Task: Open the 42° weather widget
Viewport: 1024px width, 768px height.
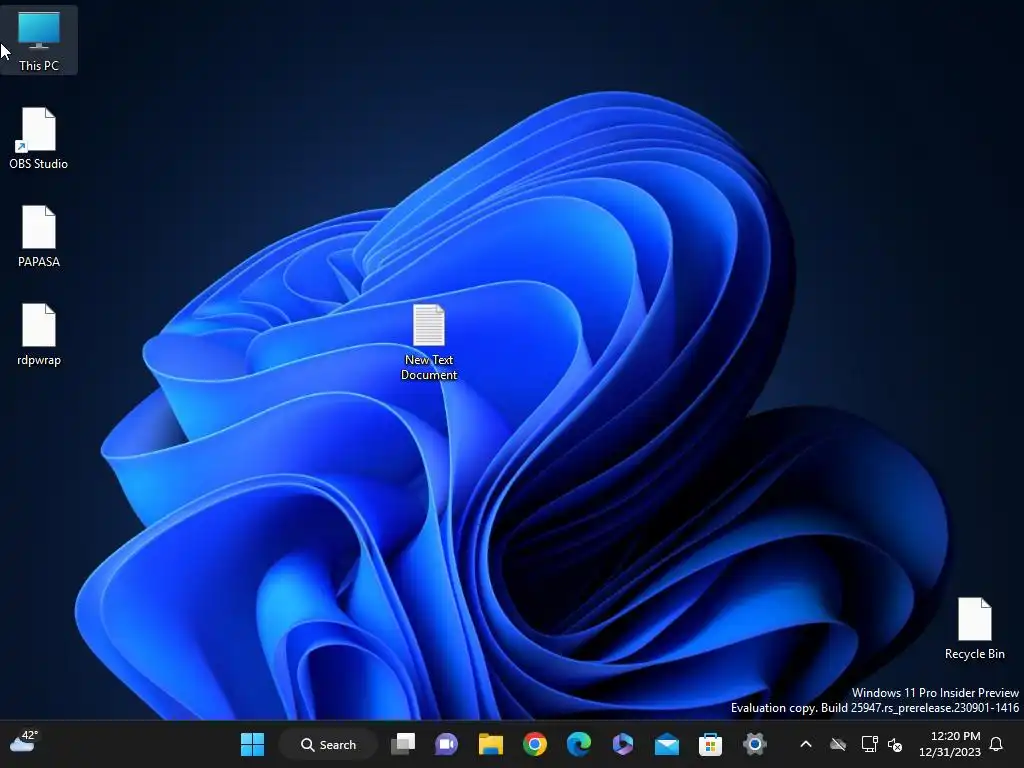Action: click(24, 741)
